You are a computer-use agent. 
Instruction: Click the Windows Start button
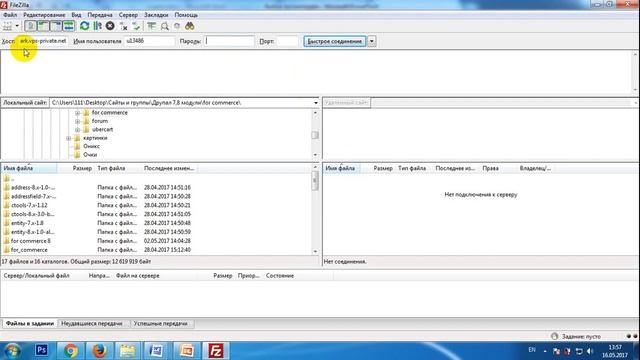(x=13, y=351)
